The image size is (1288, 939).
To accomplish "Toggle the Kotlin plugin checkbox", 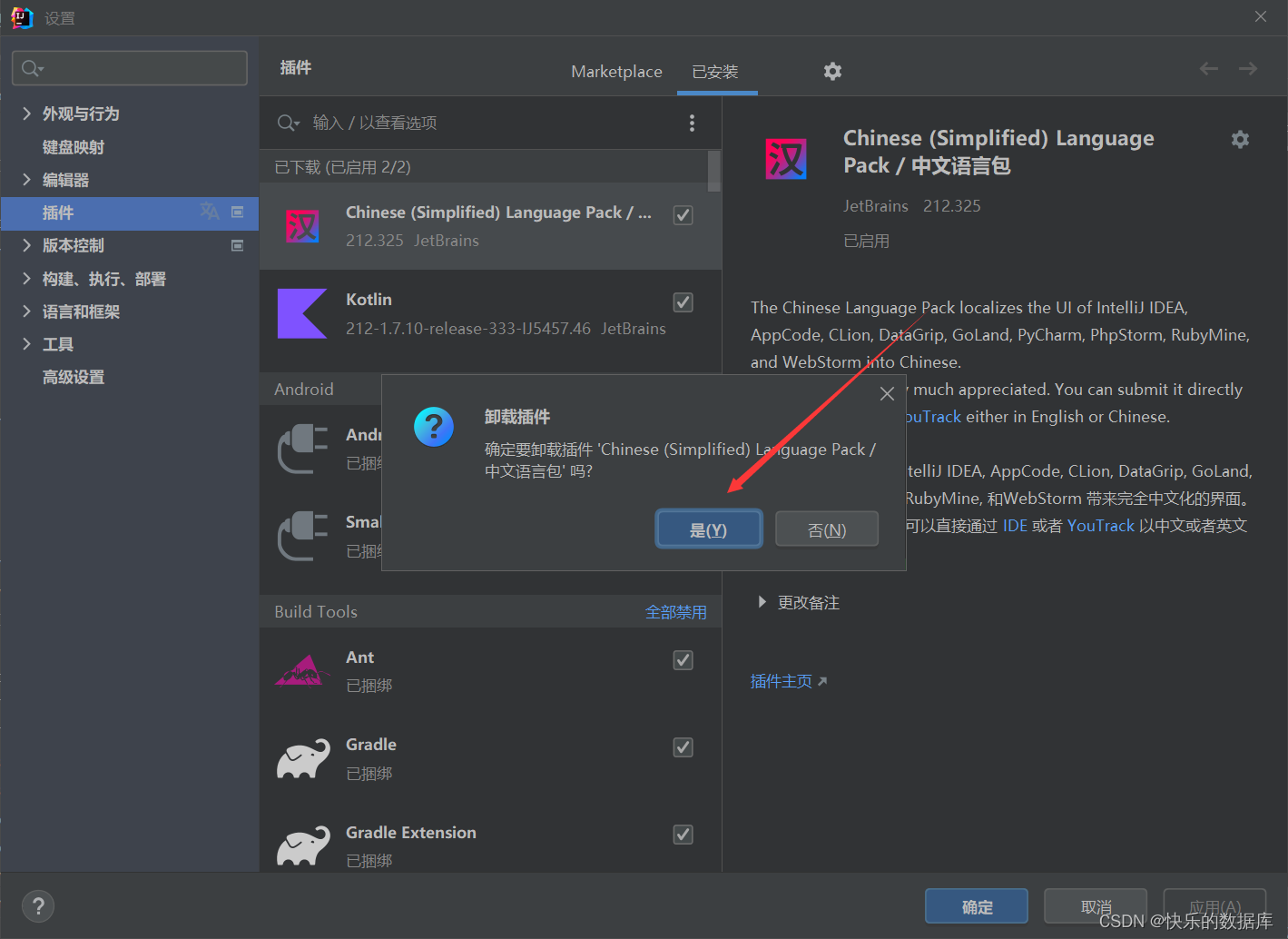I will pos(683,302).
